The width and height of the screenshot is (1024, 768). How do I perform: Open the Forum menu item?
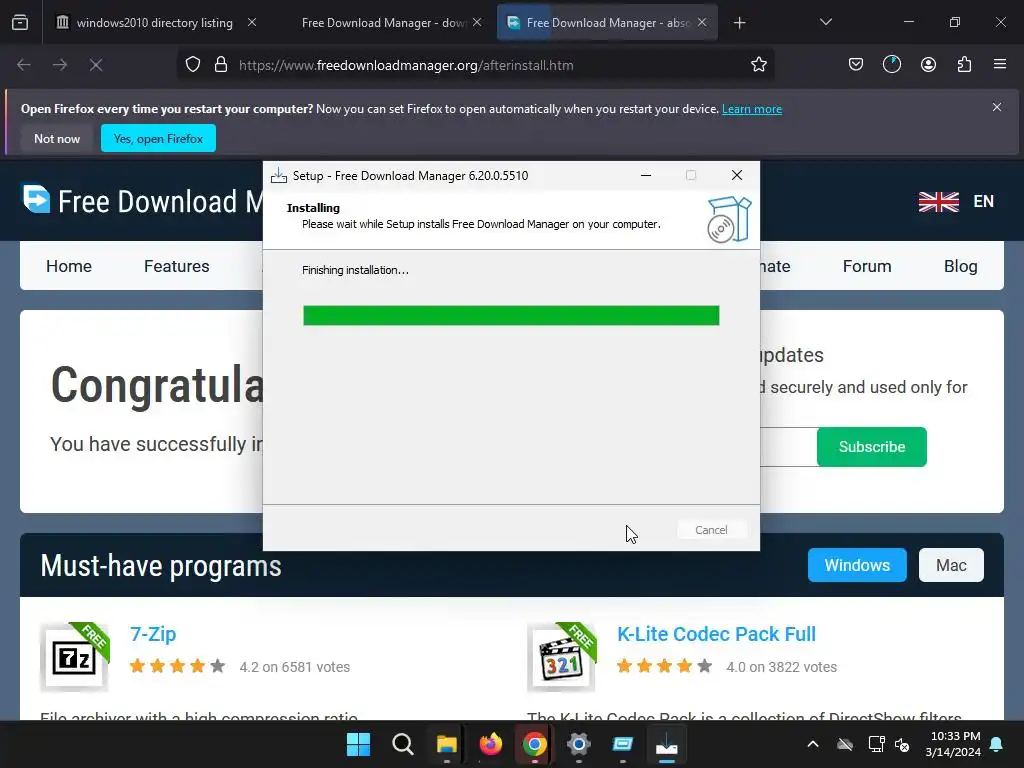[867, 266]
